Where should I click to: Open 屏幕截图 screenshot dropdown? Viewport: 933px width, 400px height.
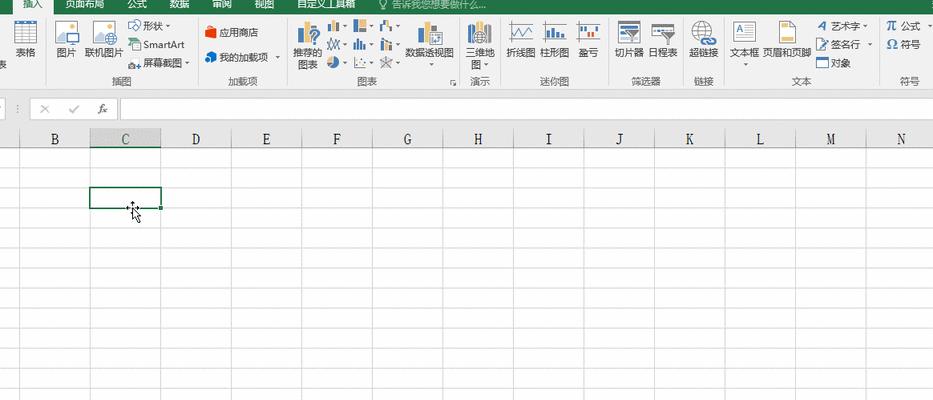point(159,63)
